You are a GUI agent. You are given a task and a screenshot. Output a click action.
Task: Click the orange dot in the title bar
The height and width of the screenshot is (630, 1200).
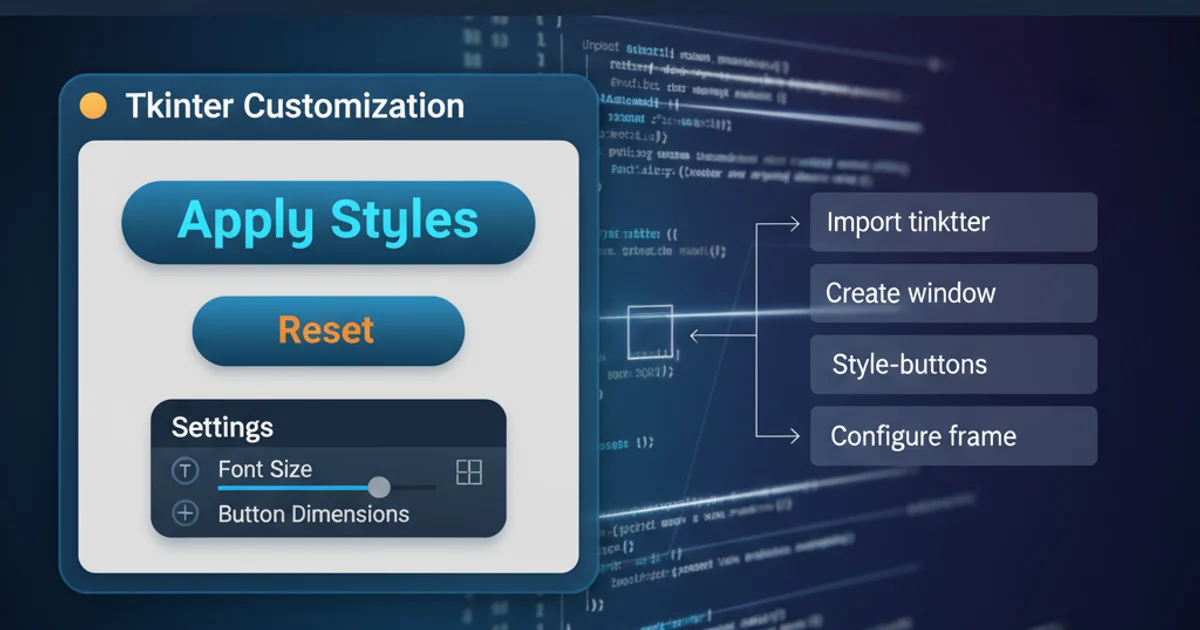click(92, 106)
